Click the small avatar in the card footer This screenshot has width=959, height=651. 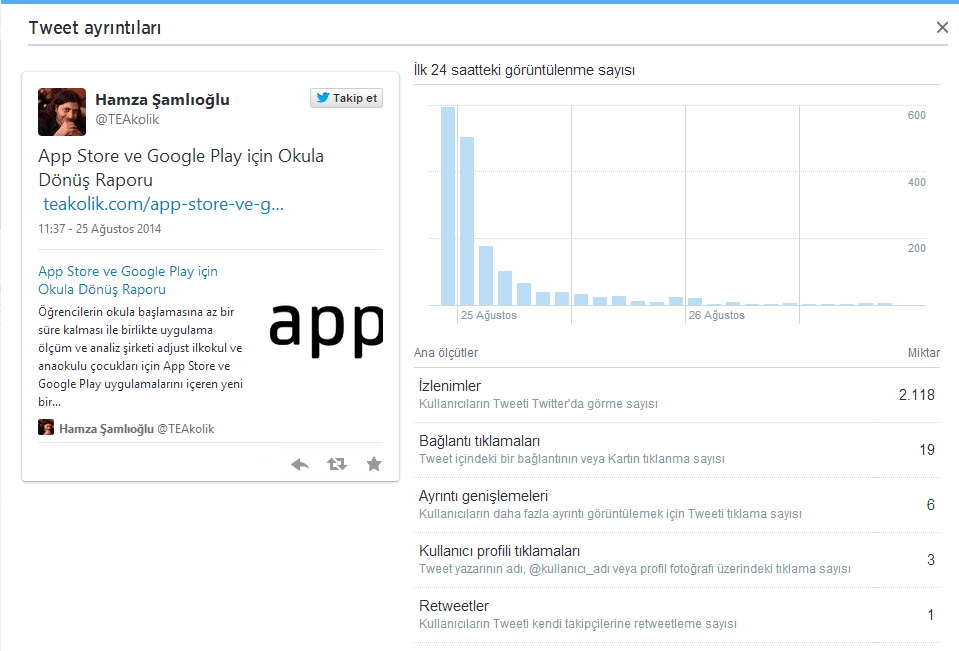tap(46, 427)
